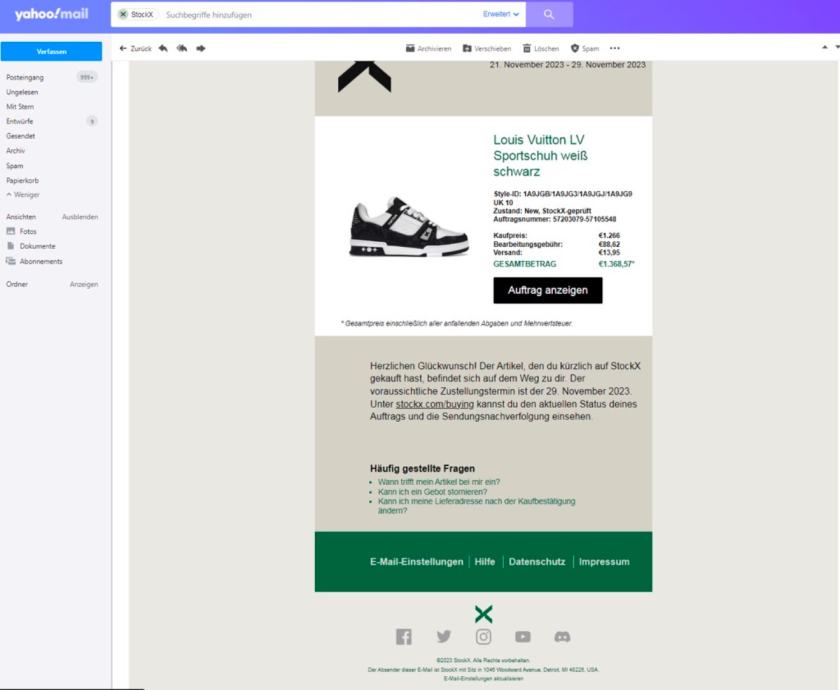Click the Yahoo Mail logo
Screen dimensions: 840x690
pyautogui.click(x=51, y=14)
